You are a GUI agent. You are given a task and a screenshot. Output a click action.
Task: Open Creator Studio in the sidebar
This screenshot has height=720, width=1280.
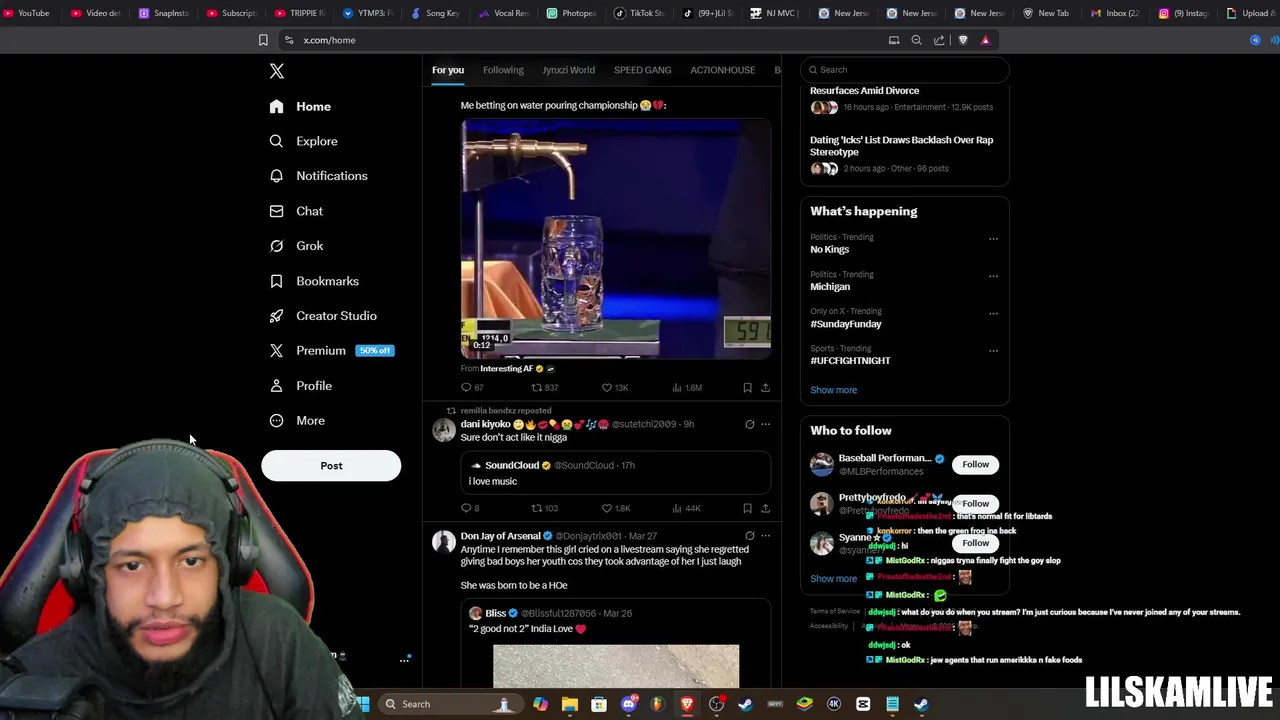(323, 316)
